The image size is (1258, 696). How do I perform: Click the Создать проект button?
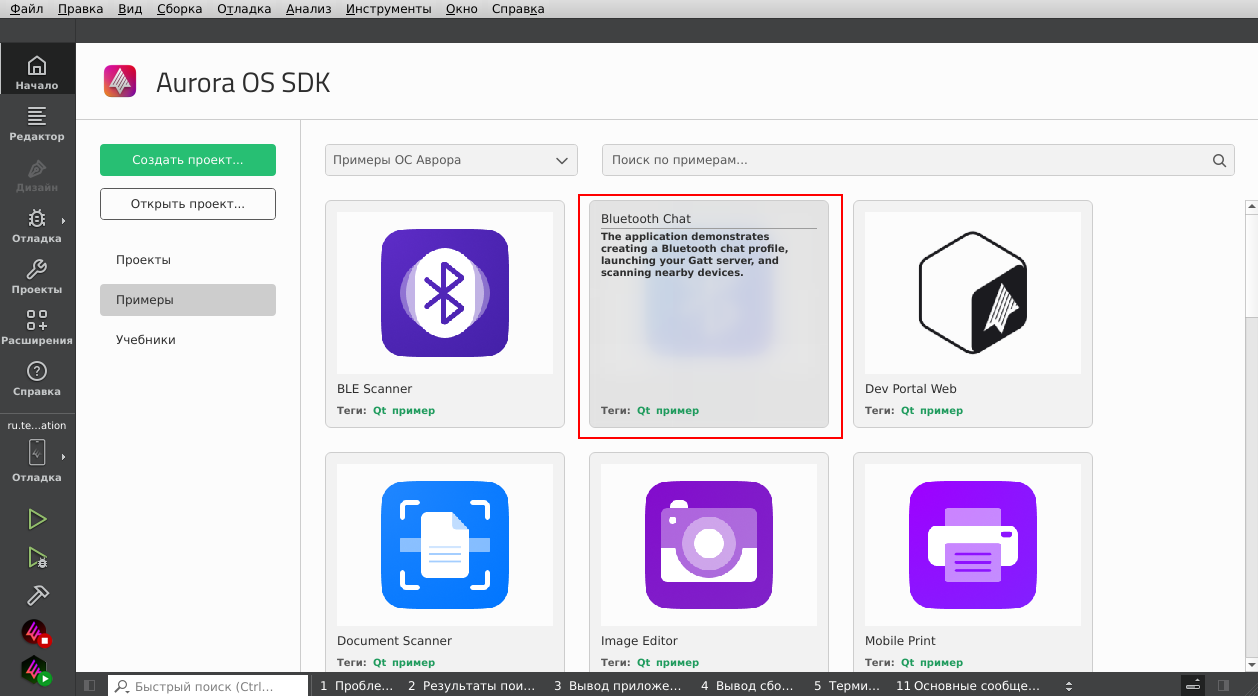click(x=188, y=160)
